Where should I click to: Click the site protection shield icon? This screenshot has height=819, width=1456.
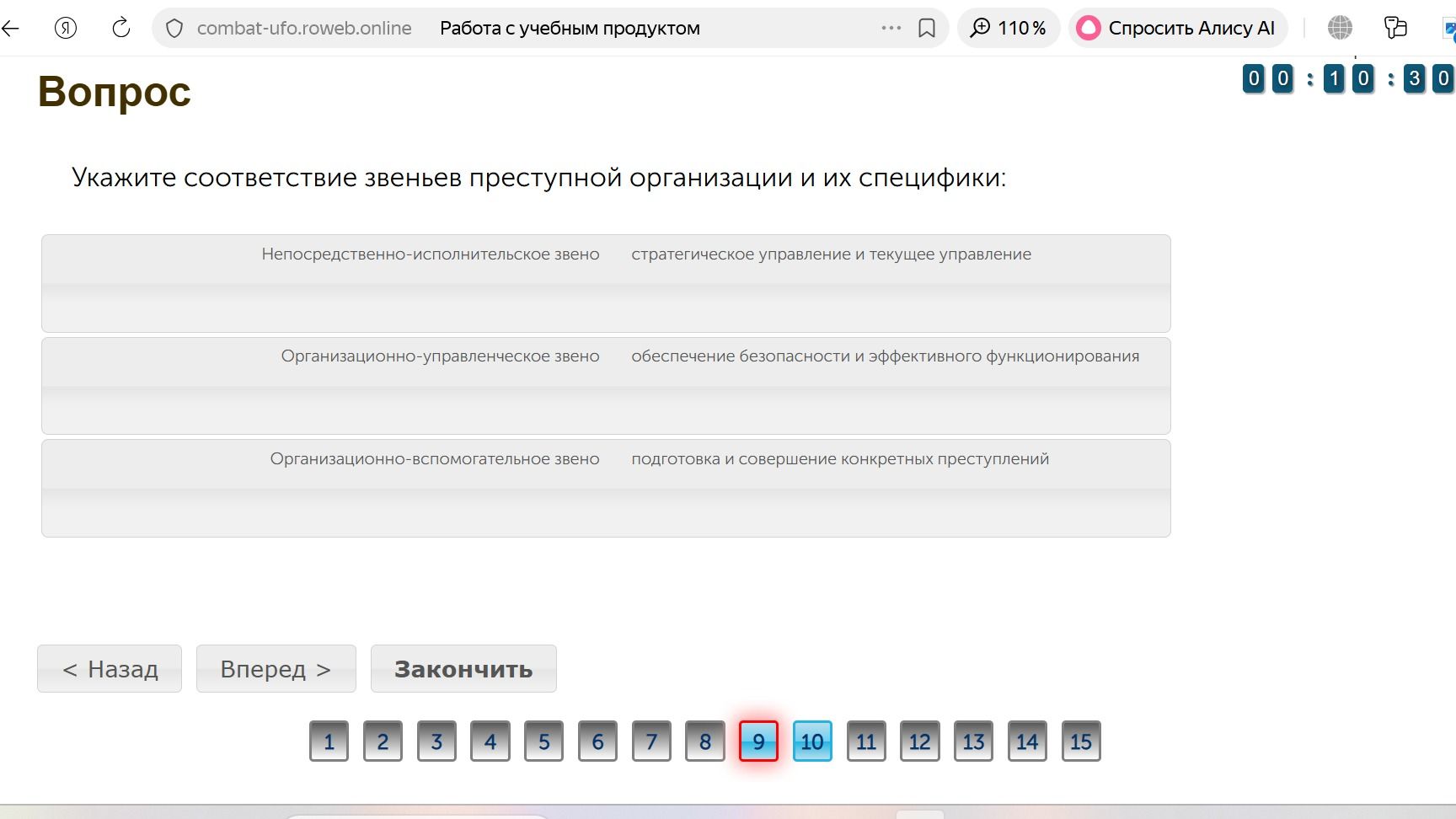click(x=174, y=29)
